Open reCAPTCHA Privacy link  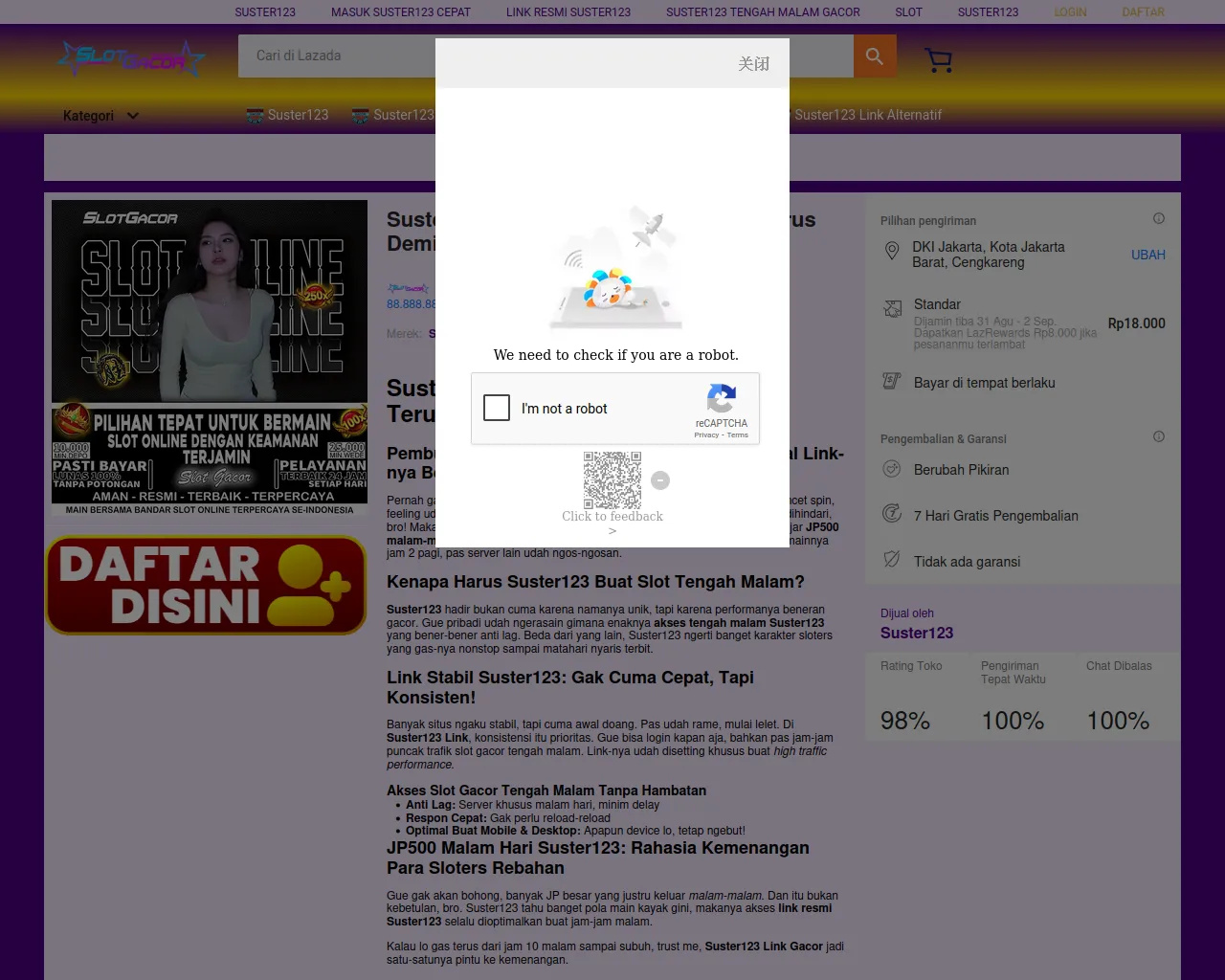pyautogui.click(x=706, y=434)
